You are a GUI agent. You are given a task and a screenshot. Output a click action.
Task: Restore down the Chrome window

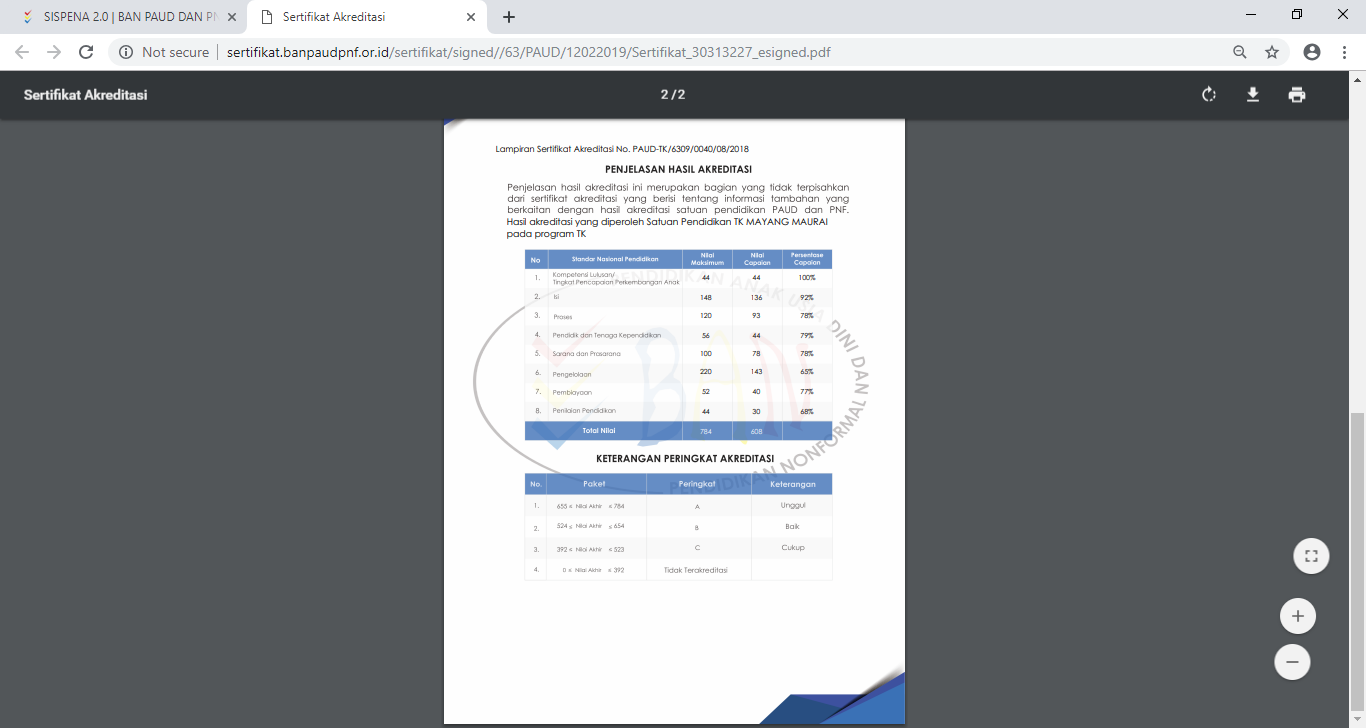tap(1297, 15)
